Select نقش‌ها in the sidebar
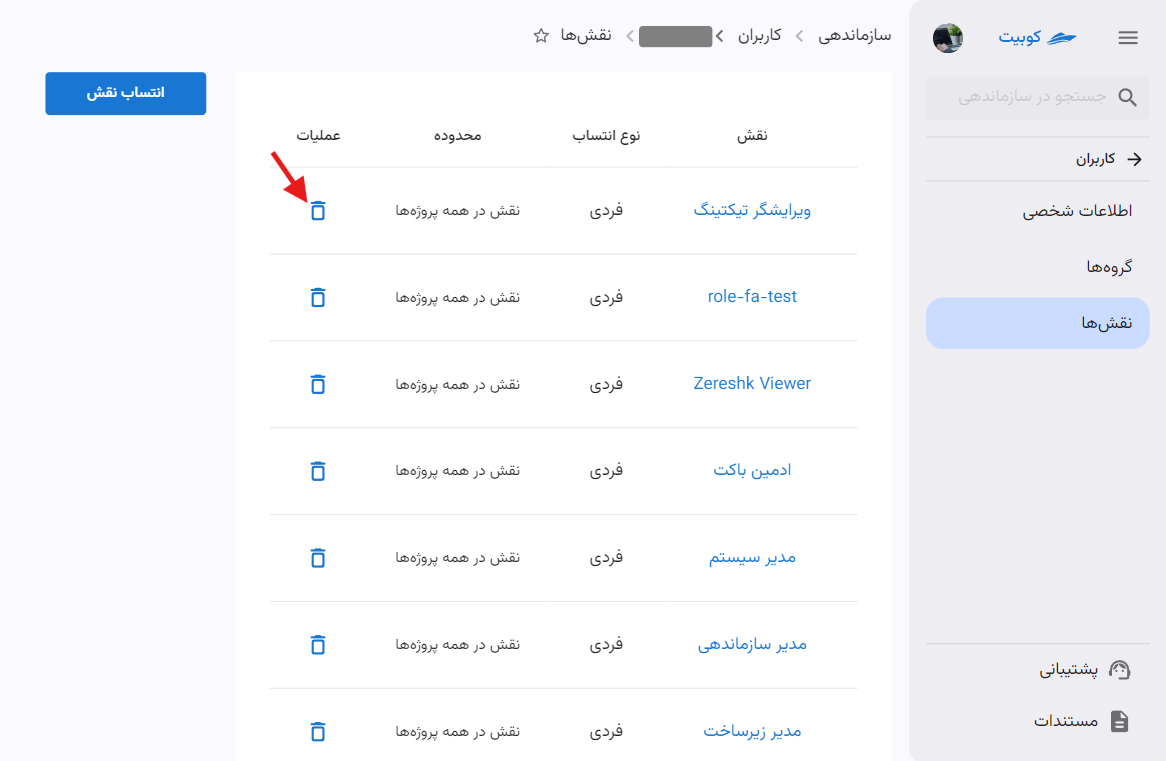The height and width of the screenshot is (761, 1166). pos(1037,323)
